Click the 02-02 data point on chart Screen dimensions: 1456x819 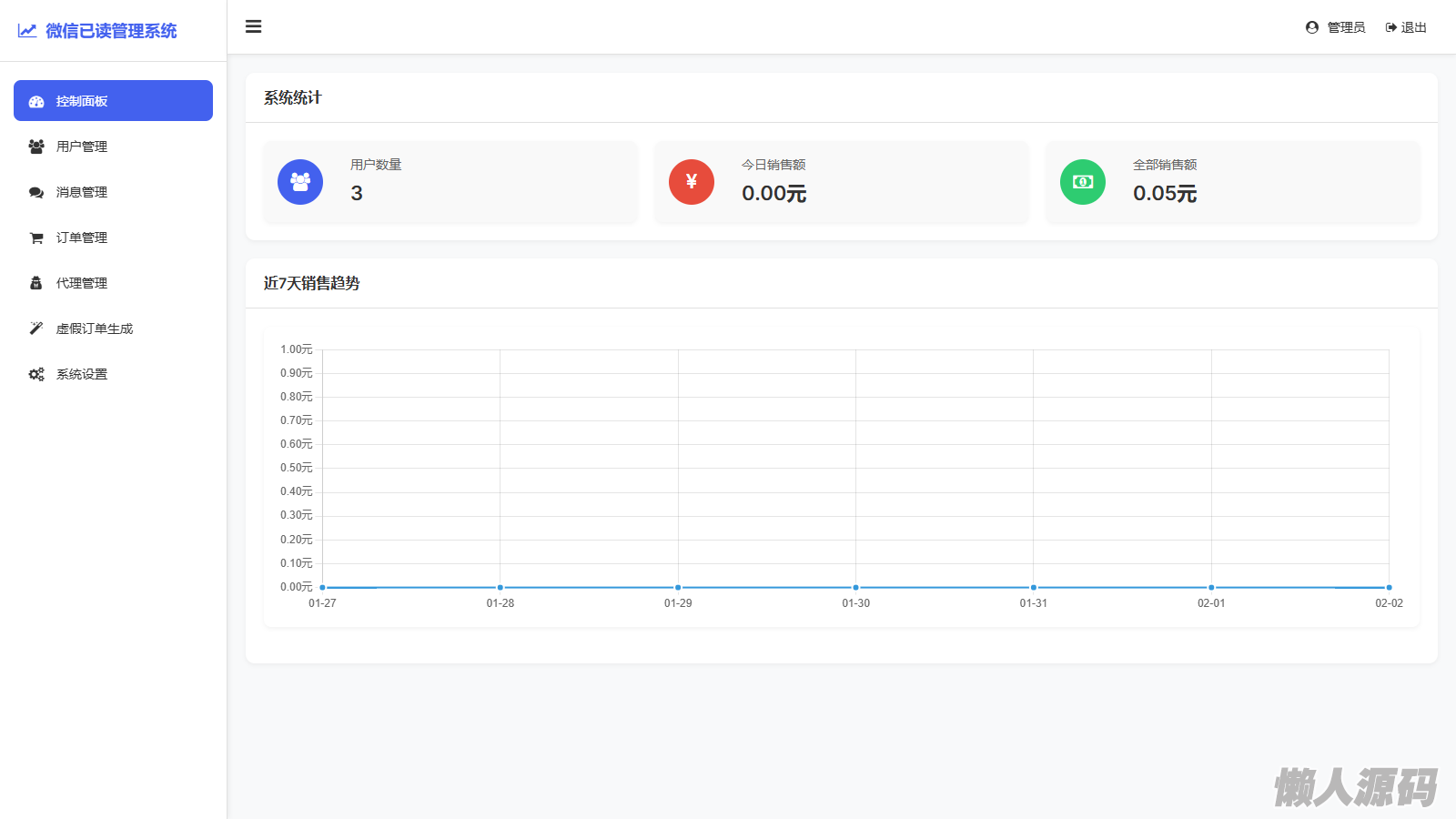tap(1389, 588)
